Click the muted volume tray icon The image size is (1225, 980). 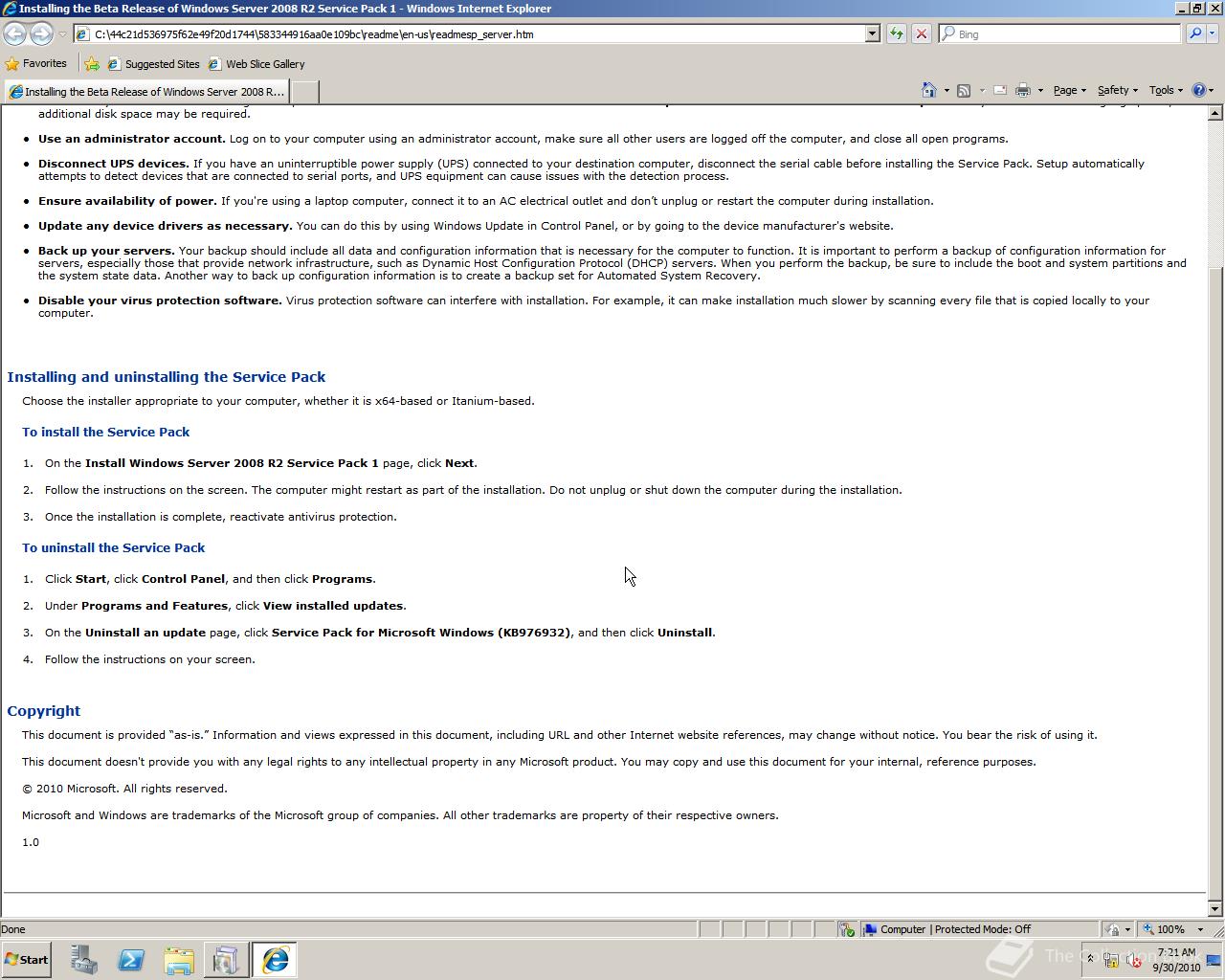[1134, 960]
